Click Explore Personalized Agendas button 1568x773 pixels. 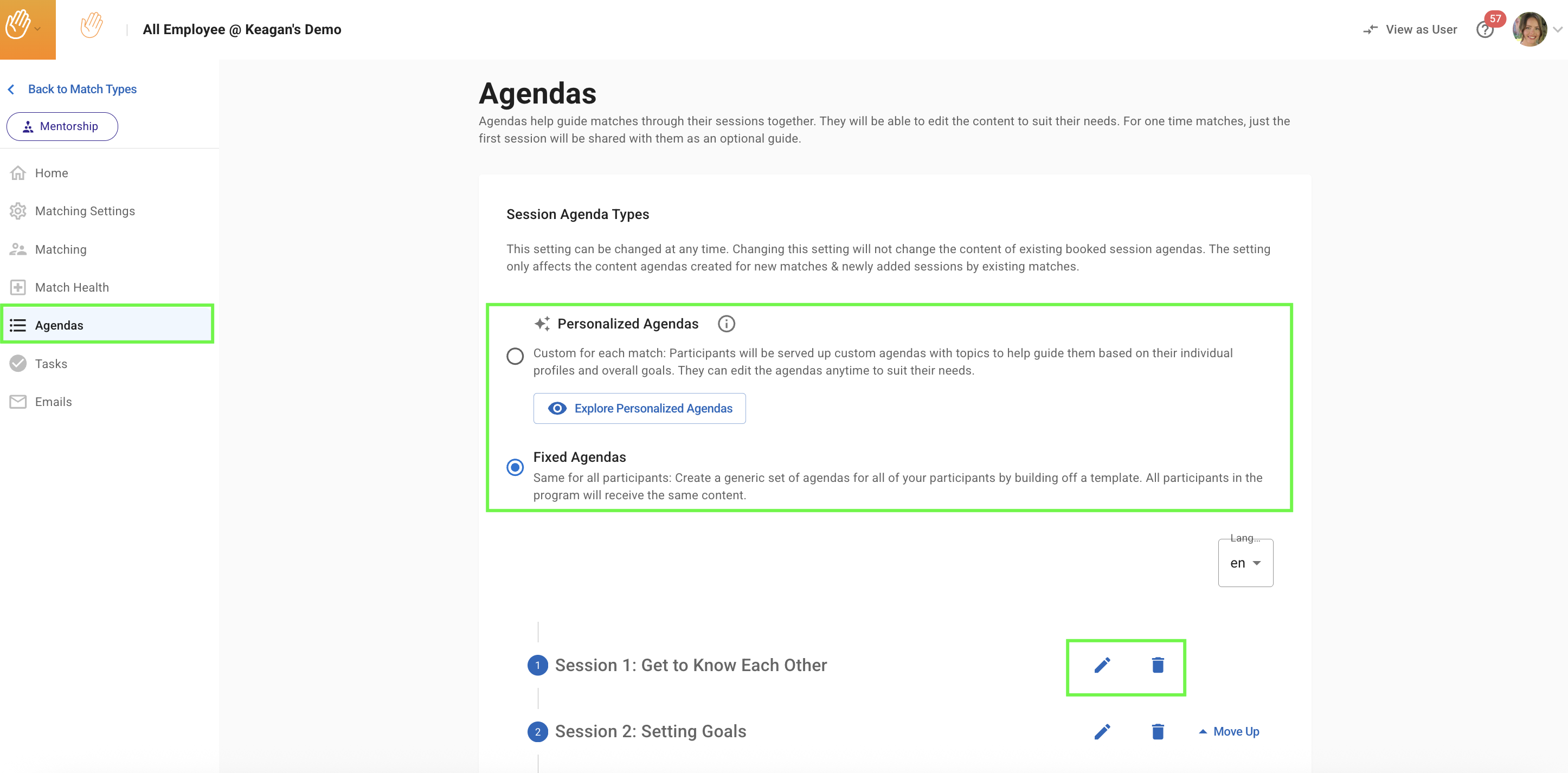click(639, 408)
